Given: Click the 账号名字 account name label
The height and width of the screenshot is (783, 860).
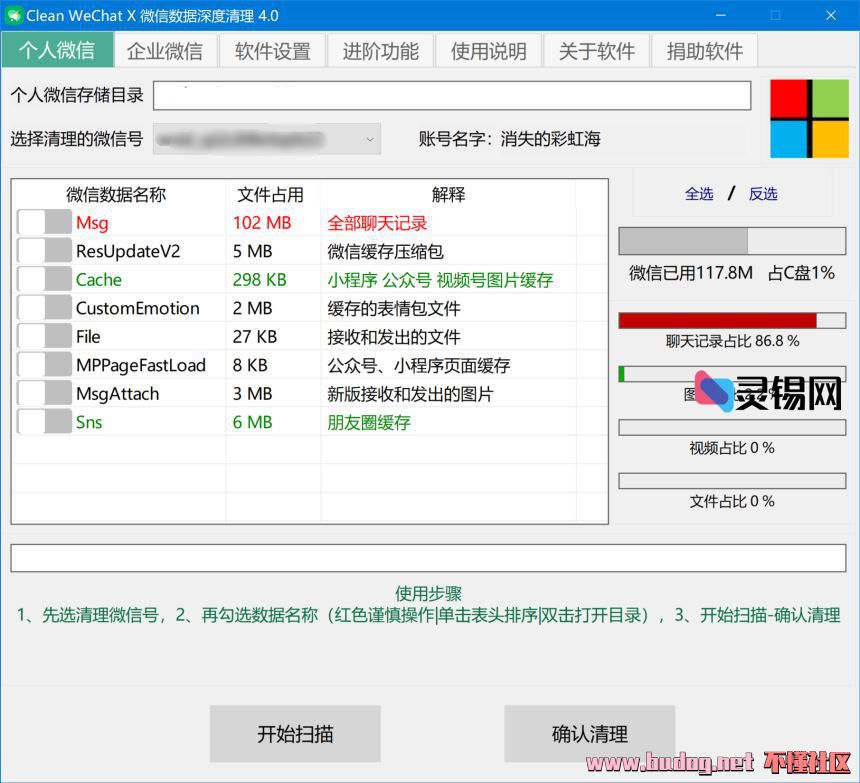Looking at the screenshot, I should point(510,139).
